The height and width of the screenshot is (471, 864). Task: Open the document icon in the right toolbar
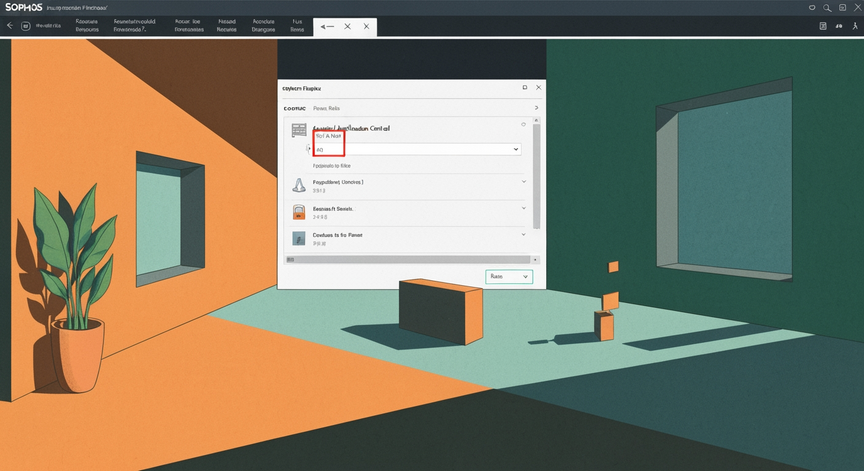(823, 26)
